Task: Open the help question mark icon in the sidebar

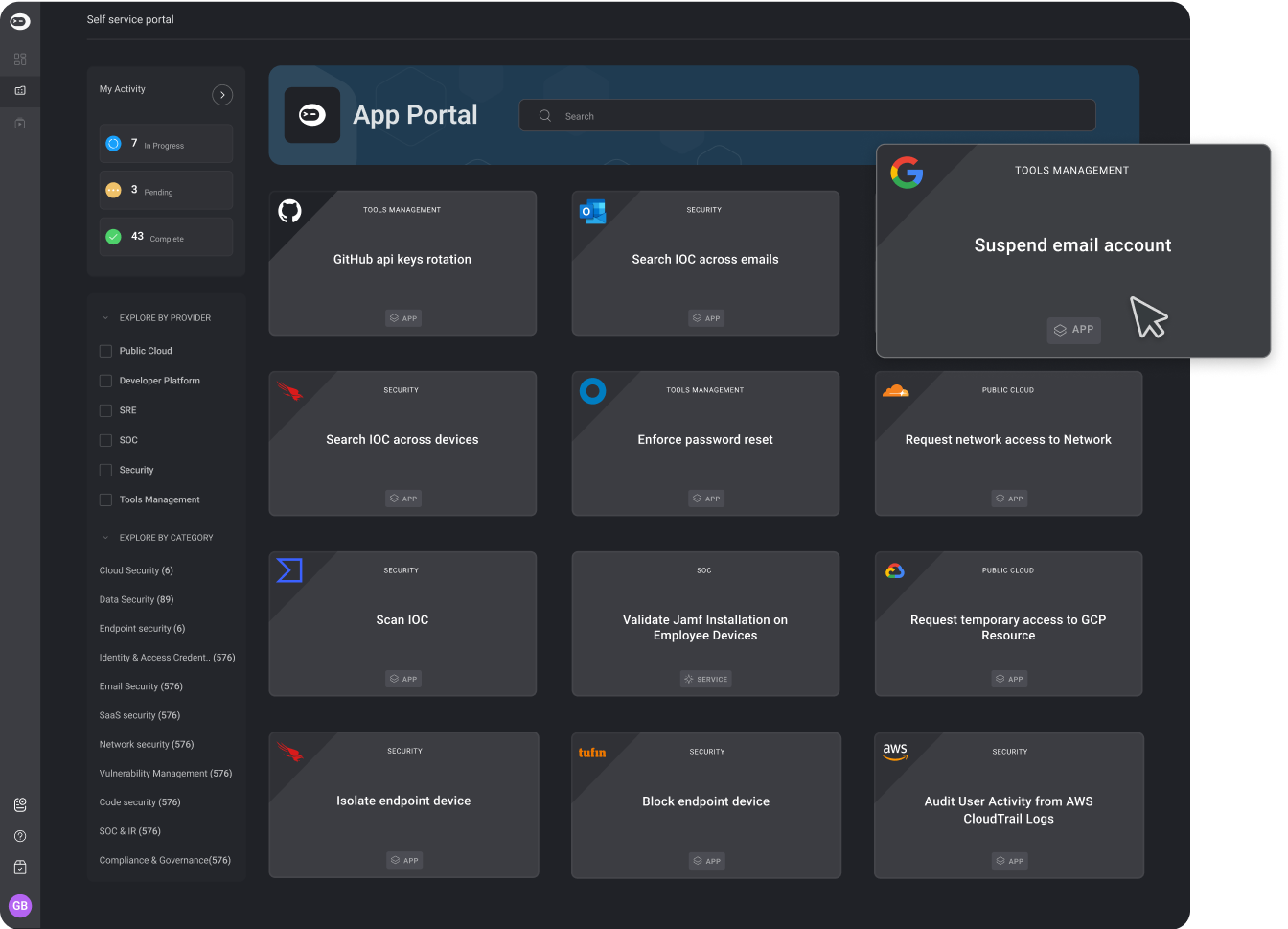Action: pos(20,836)
